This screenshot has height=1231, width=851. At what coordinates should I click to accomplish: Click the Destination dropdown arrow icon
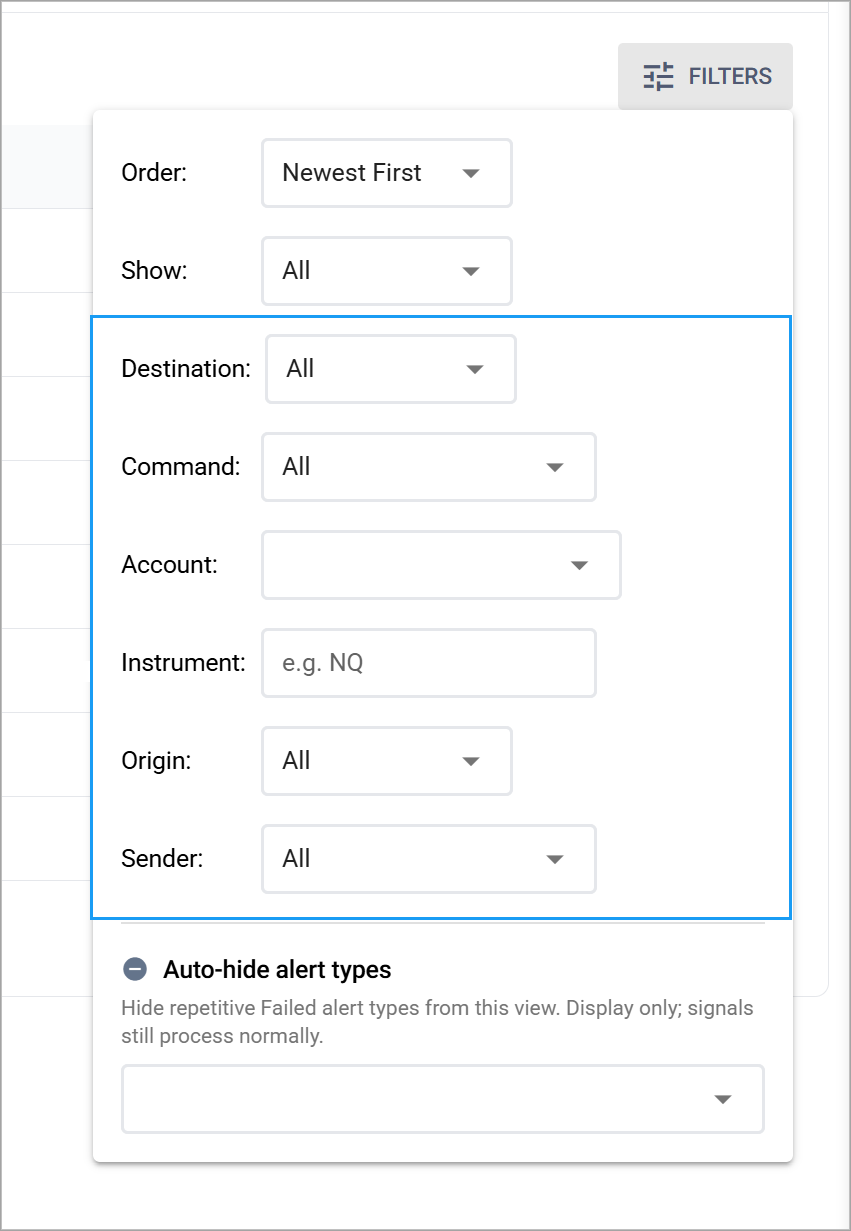point(475,369)
